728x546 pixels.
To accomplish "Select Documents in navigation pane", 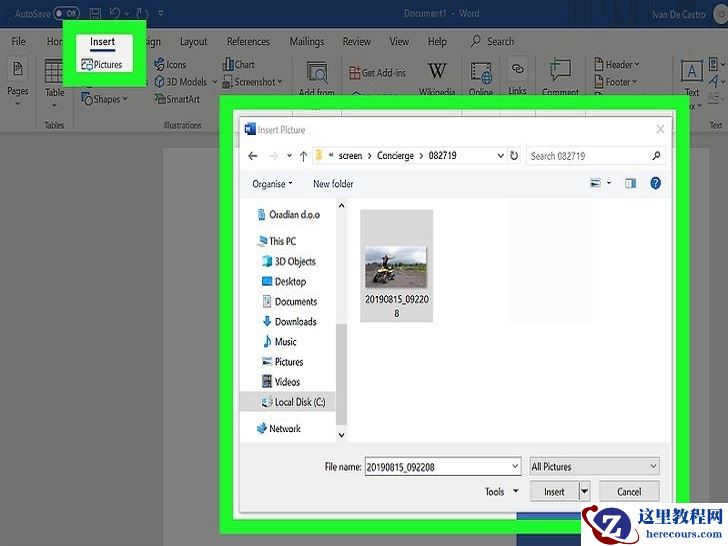I will tap(290, 301).
